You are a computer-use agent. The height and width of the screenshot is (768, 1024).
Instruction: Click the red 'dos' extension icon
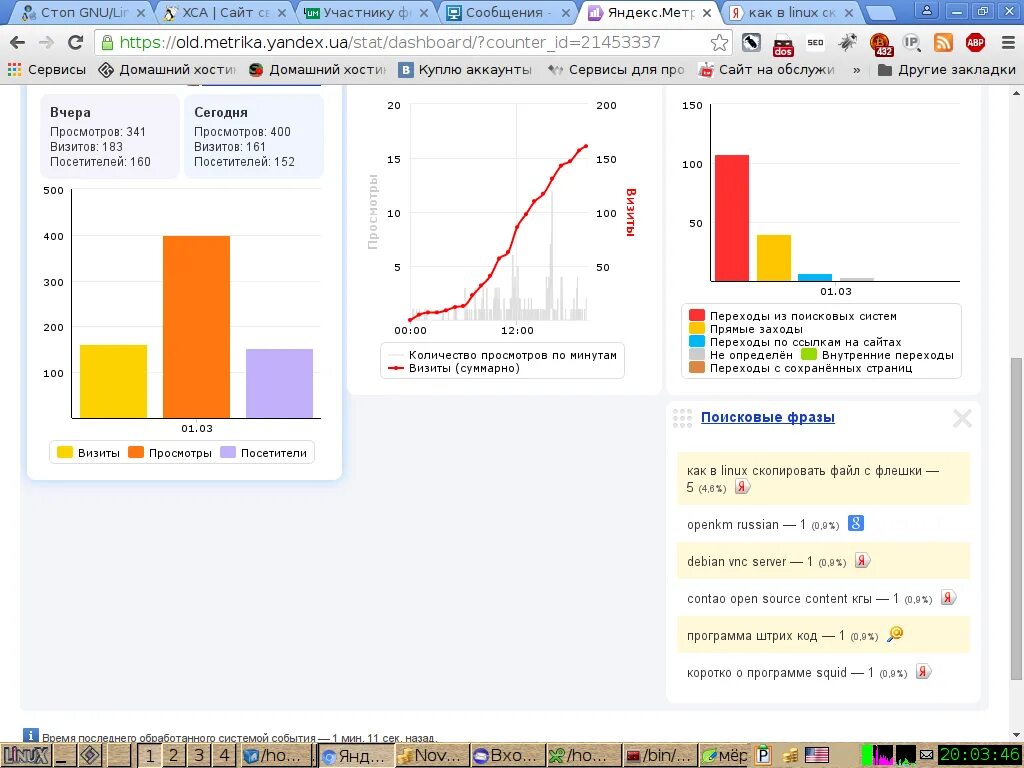[x=782, y=44]
